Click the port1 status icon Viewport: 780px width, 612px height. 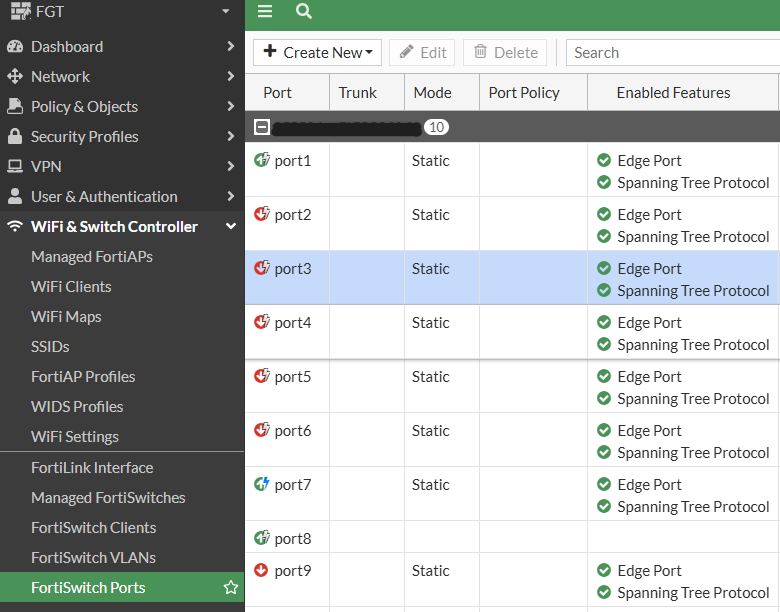click(x=262, y=160)
